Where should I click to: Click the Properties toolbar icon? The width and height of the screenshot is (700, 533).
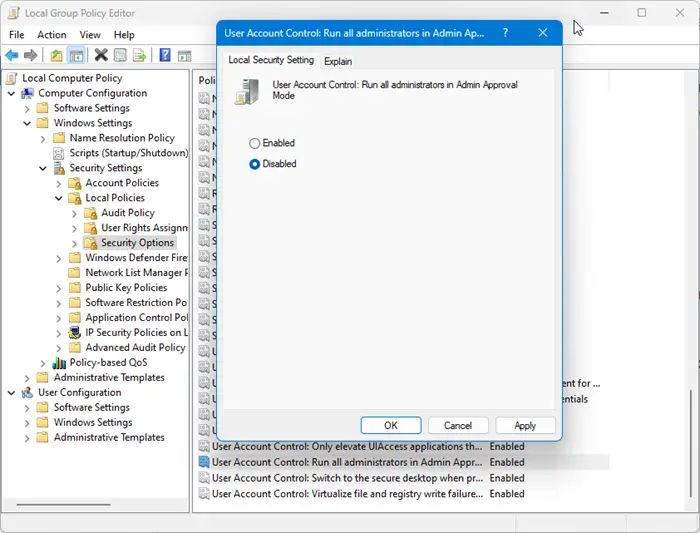click(120, 55)
